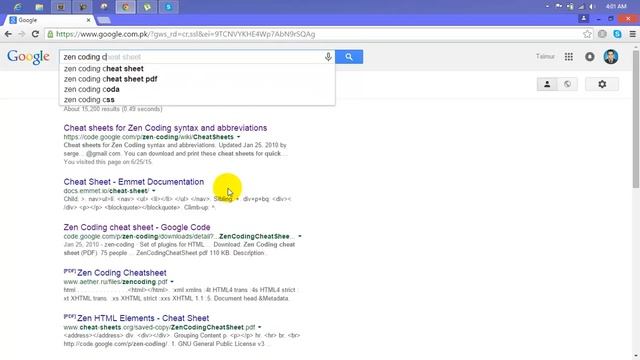640x360 pixels.
Task: Click the Chrome user profile button
Action: (584, 18)
